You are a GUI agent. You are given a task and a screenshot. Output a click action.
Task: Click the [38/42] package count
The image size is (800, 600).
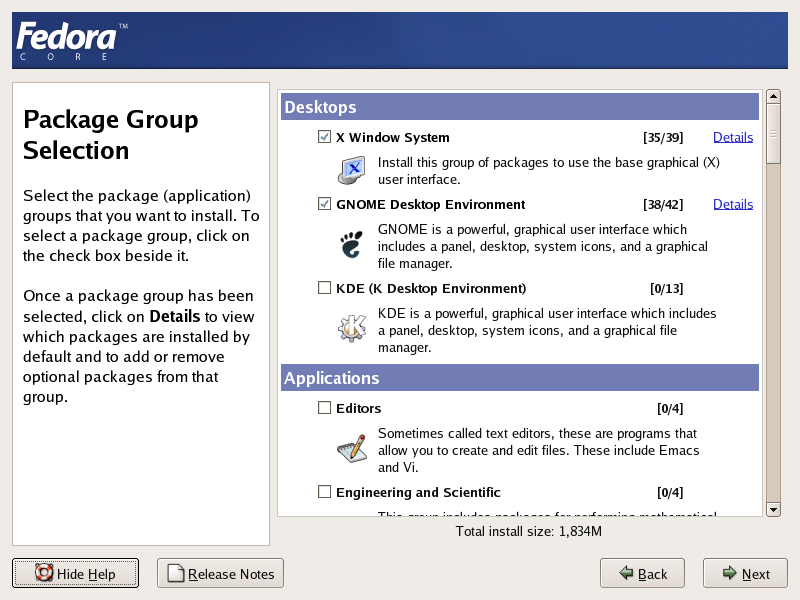tap(663, 204)
